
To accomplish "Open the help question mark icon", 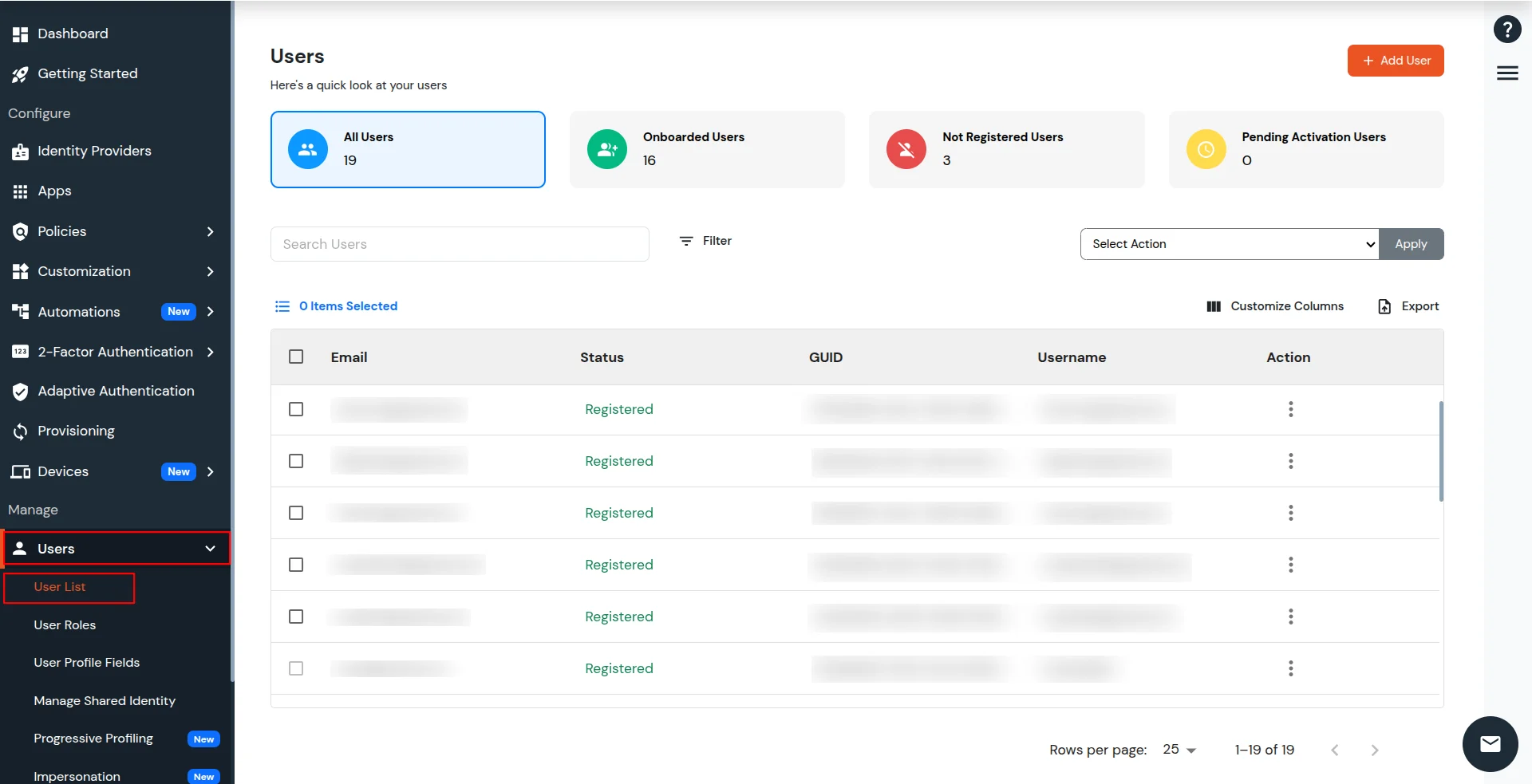I will click(x=1507, y=29).
